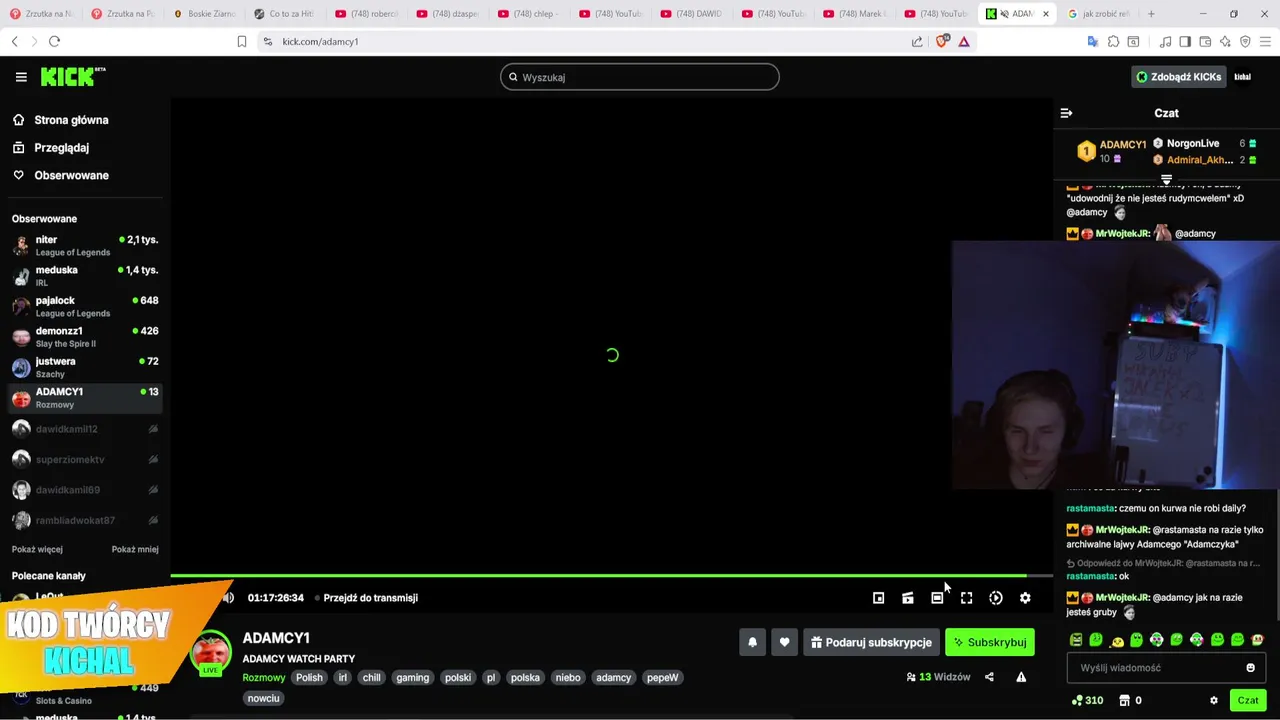The width and height of the screenshot is (1280, 720).
Task: Open browser extensions puzzle icon
Action: point(1113,41)
